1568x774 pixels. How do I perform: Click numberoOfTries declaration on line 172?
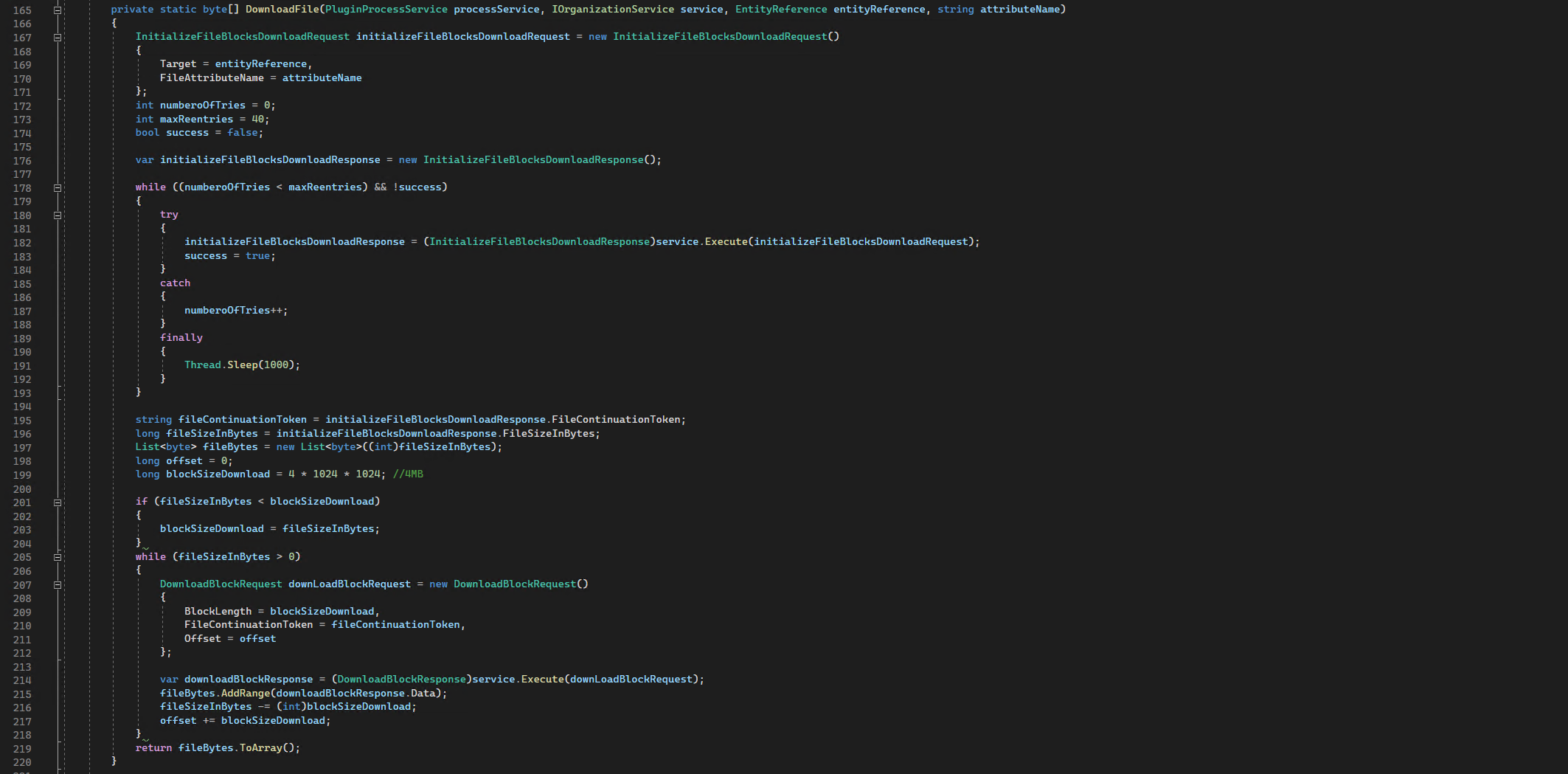point(203,105)
